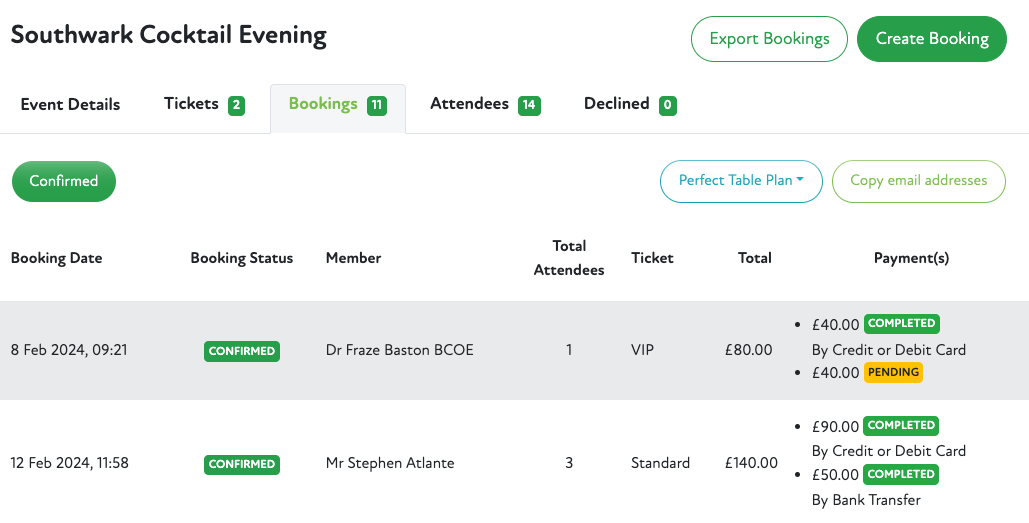Open the Perfect Table Plan dropdown
Image resolution: width=1029 pixels, height=523 pixels.
point(740,181)
